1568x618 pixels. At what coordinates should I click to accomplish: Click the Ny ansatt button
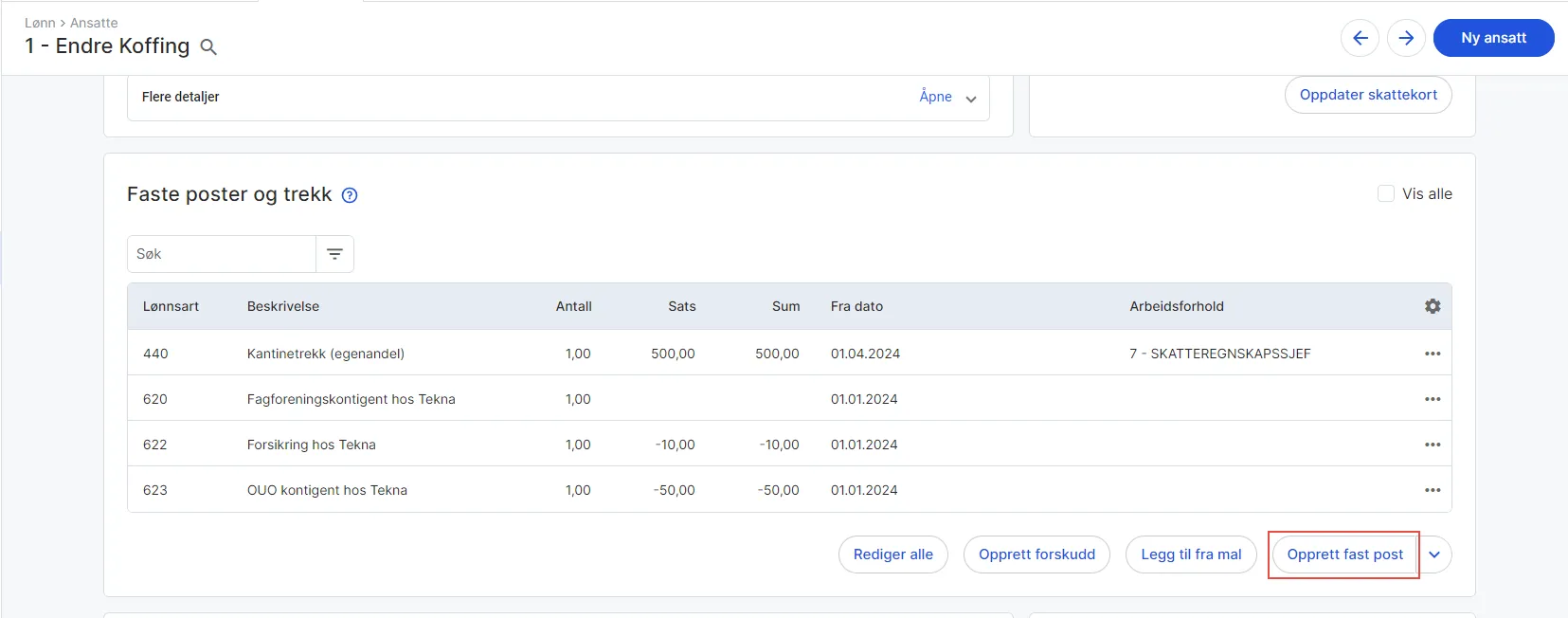pos(1493,38)
